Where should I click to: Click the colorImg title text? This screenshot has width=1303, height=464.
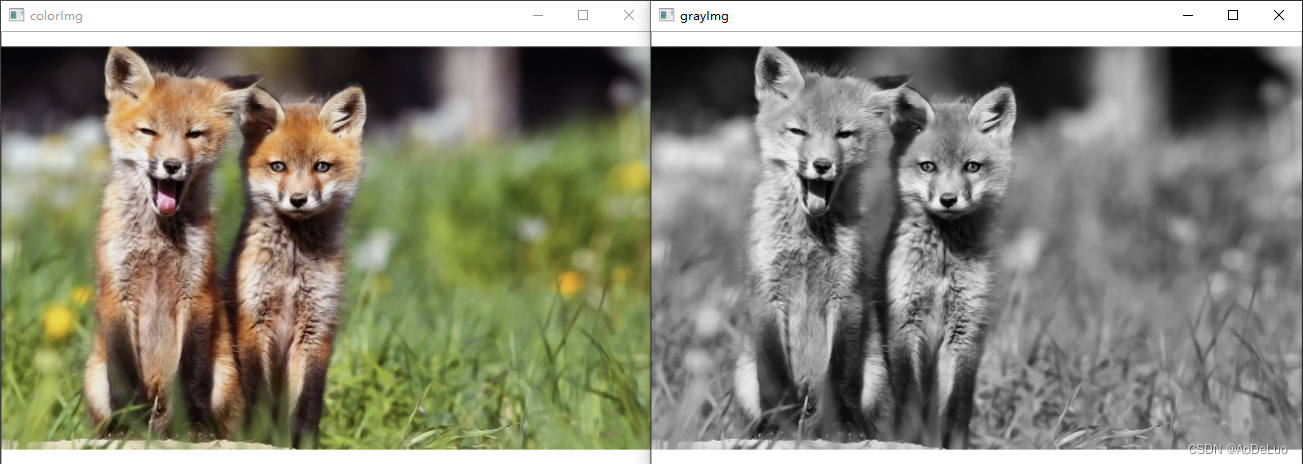pyautogui.click(x=56, y=16)
